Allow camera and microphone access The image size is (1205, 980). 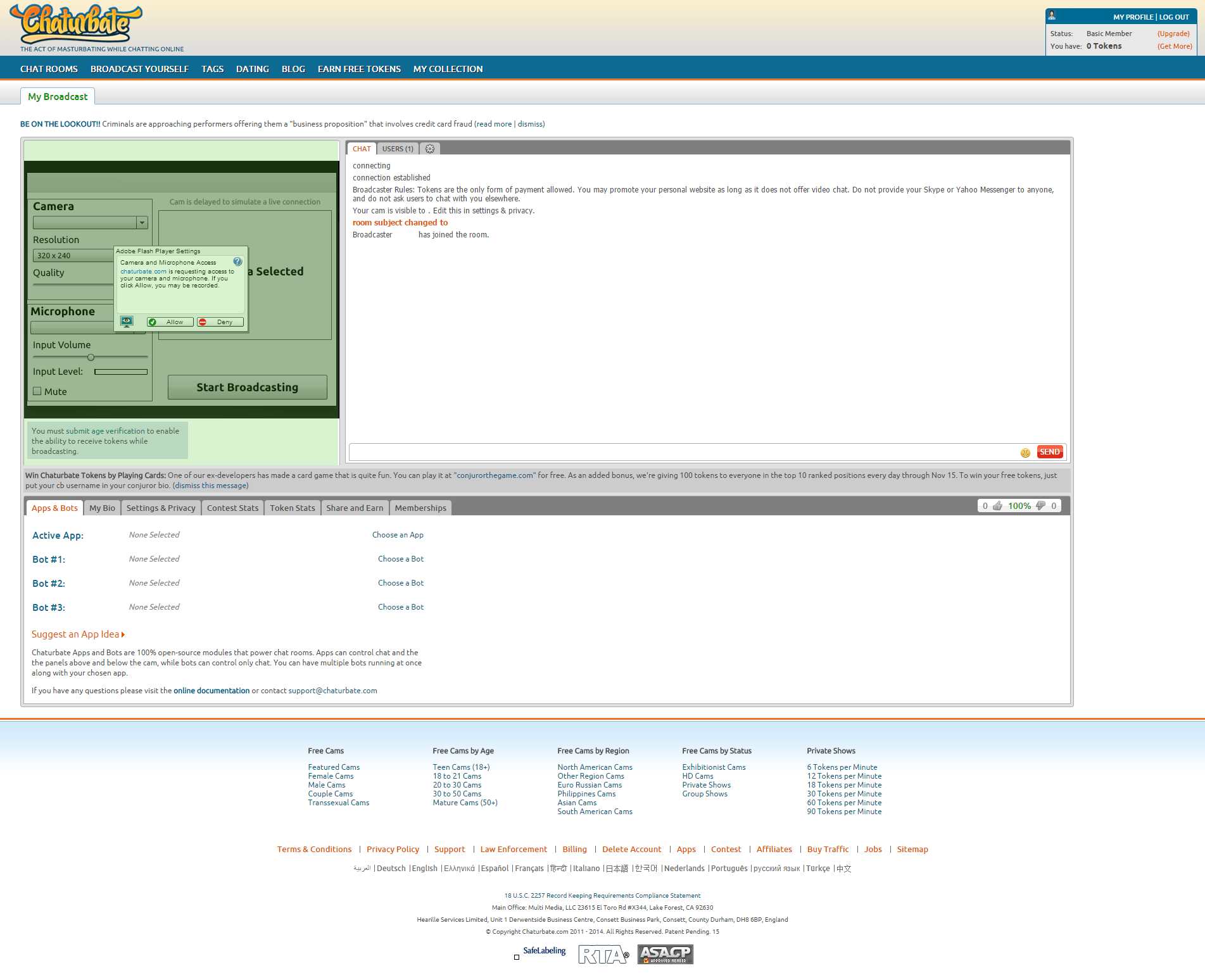tap(170, 322)
